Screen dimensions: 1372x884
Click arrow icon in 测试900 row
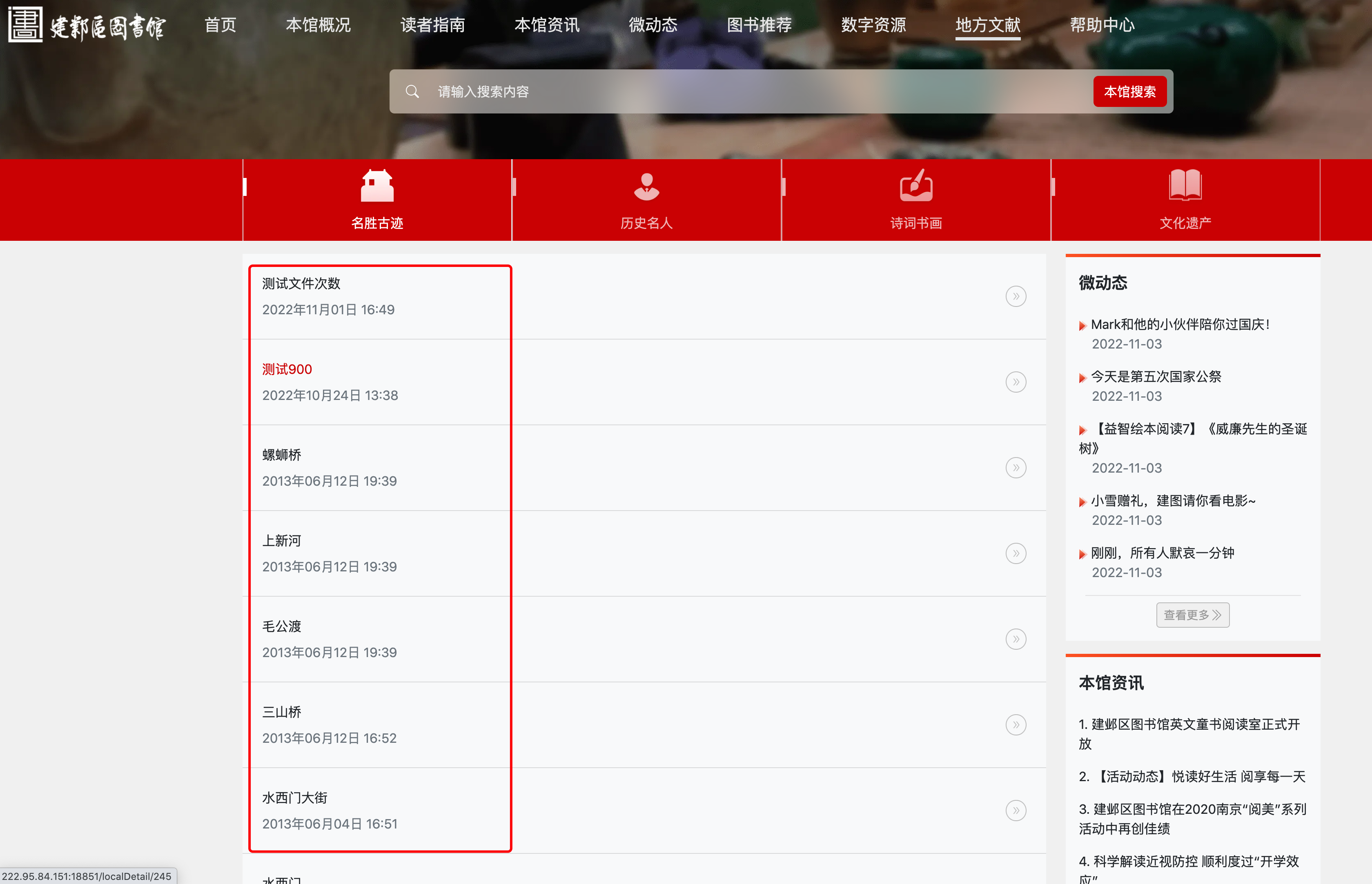coord(1016,382)
